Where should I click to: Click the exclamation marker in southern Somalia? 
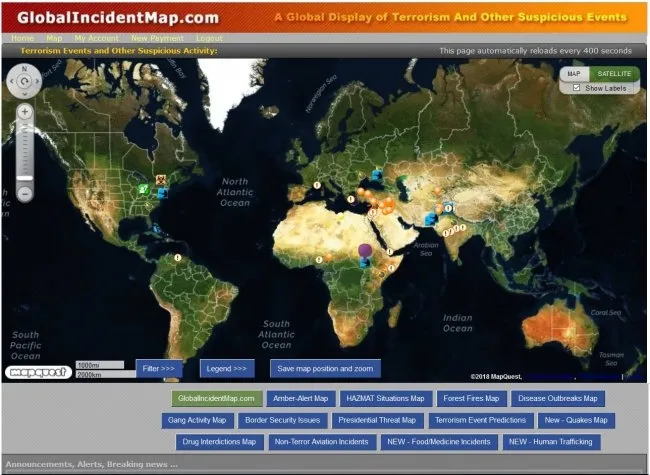point(390,269)
